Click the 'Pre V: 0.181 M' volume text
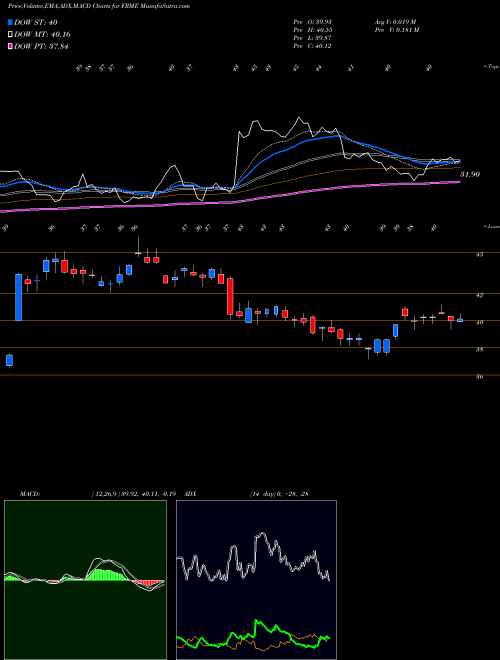Image resolution: width=500 pixels, height=660 pixels. click(398, 30)
